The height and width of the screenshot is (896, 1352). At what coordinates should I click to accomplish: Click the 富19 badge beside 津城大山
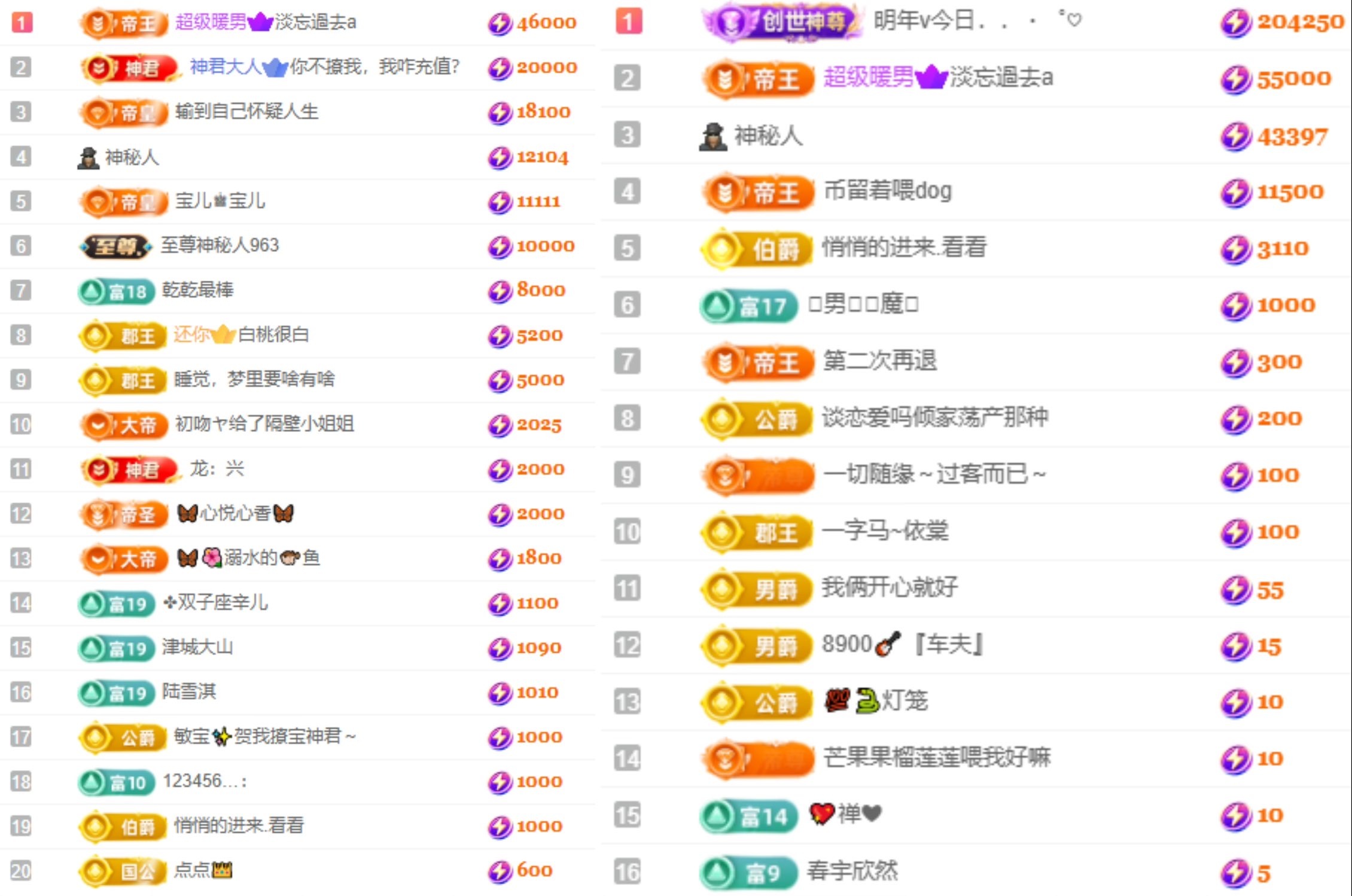click(117, 648)
